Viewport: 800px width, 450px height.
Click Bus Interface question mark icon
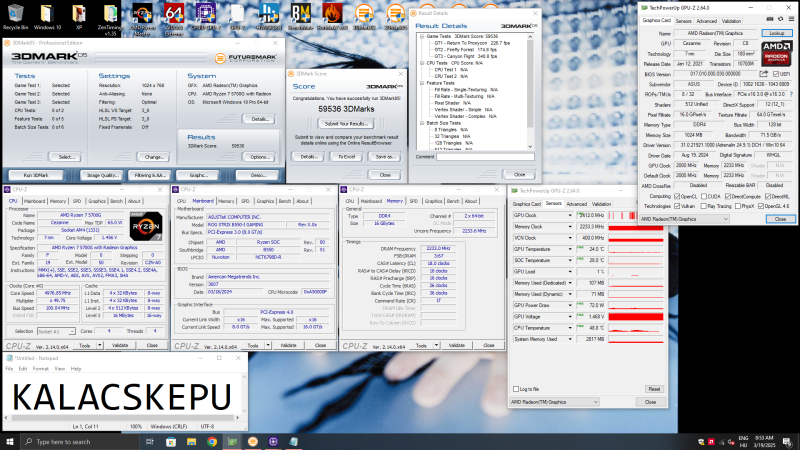pos(791,94)
